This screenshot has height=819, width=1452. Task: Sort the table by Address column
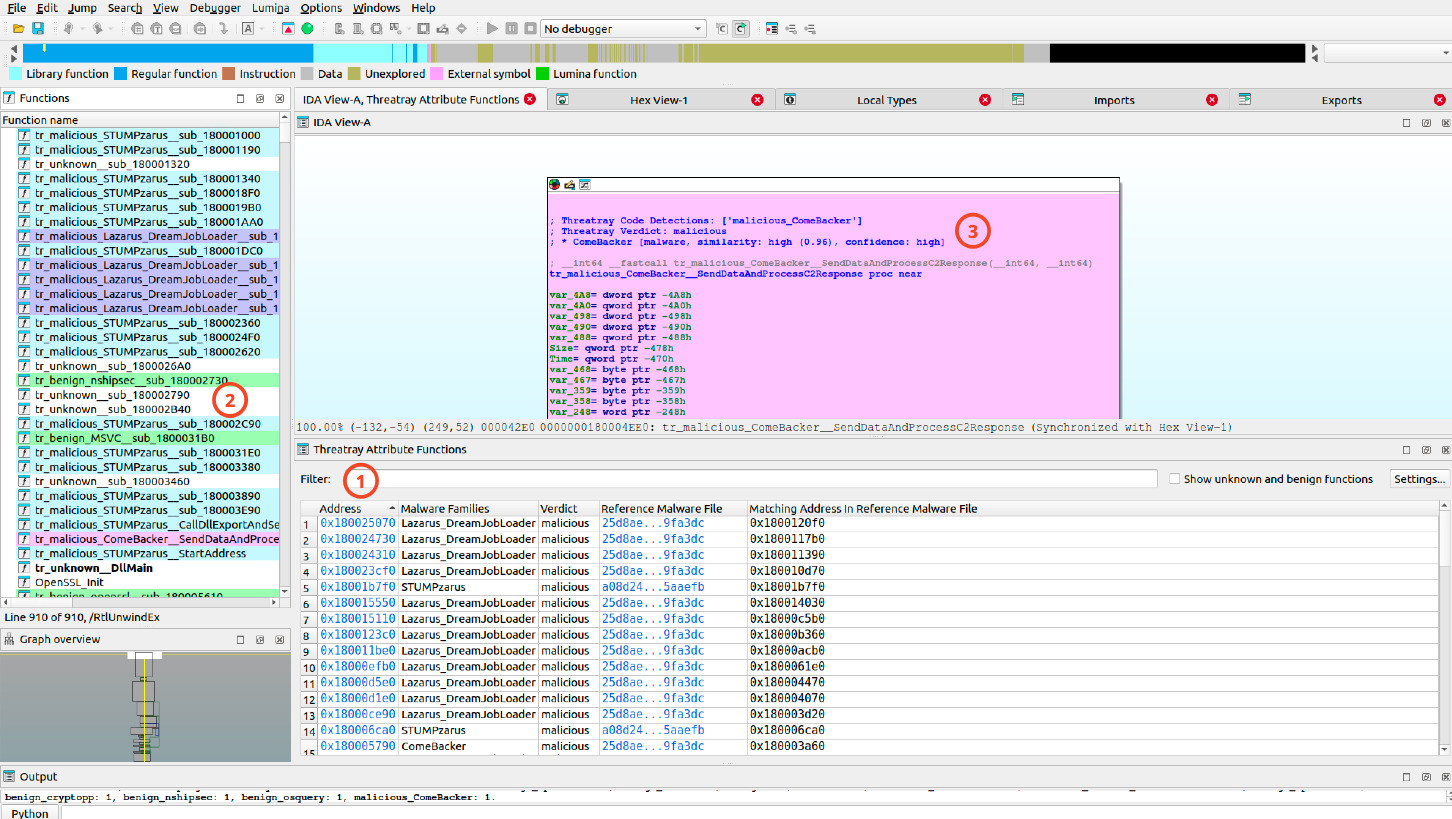coord(357,509)
